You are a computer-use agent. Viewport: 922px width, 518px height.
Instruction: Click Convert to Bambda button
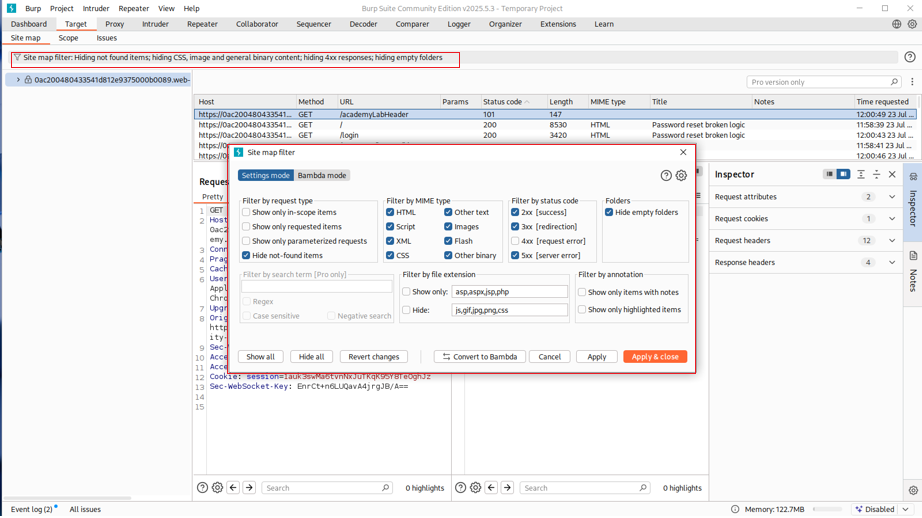(479, 356)
